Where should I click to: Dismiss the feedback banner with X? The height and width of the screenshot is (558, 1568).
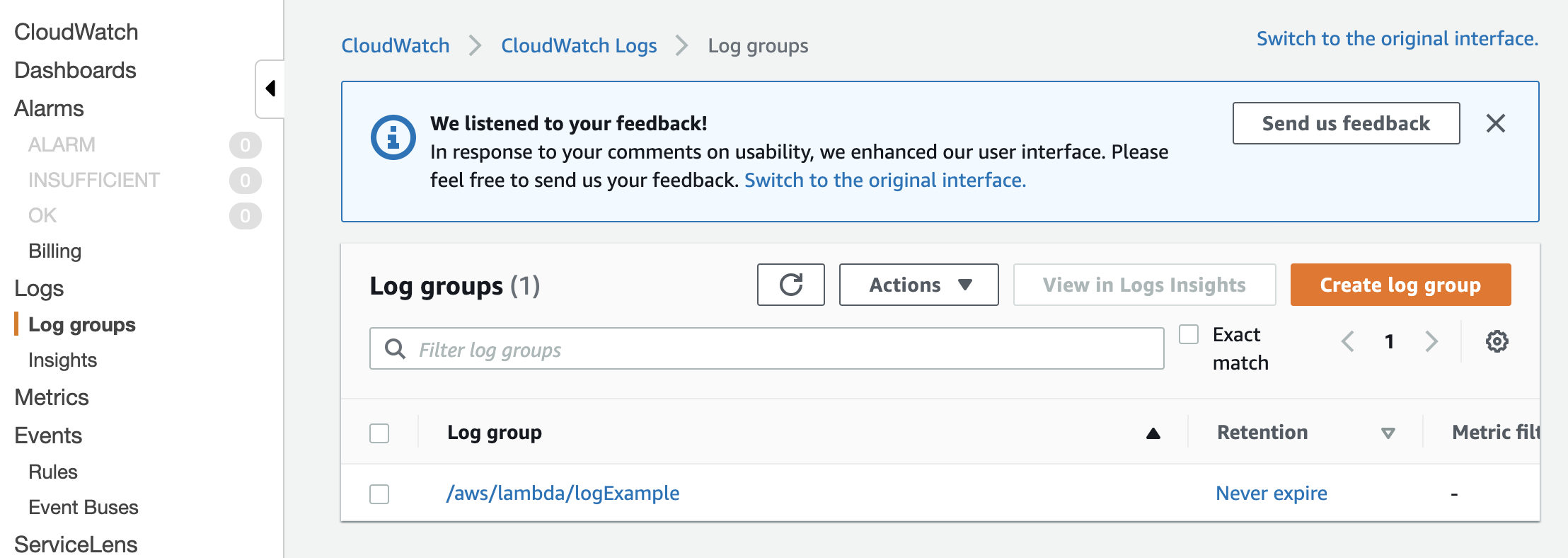1495,123
